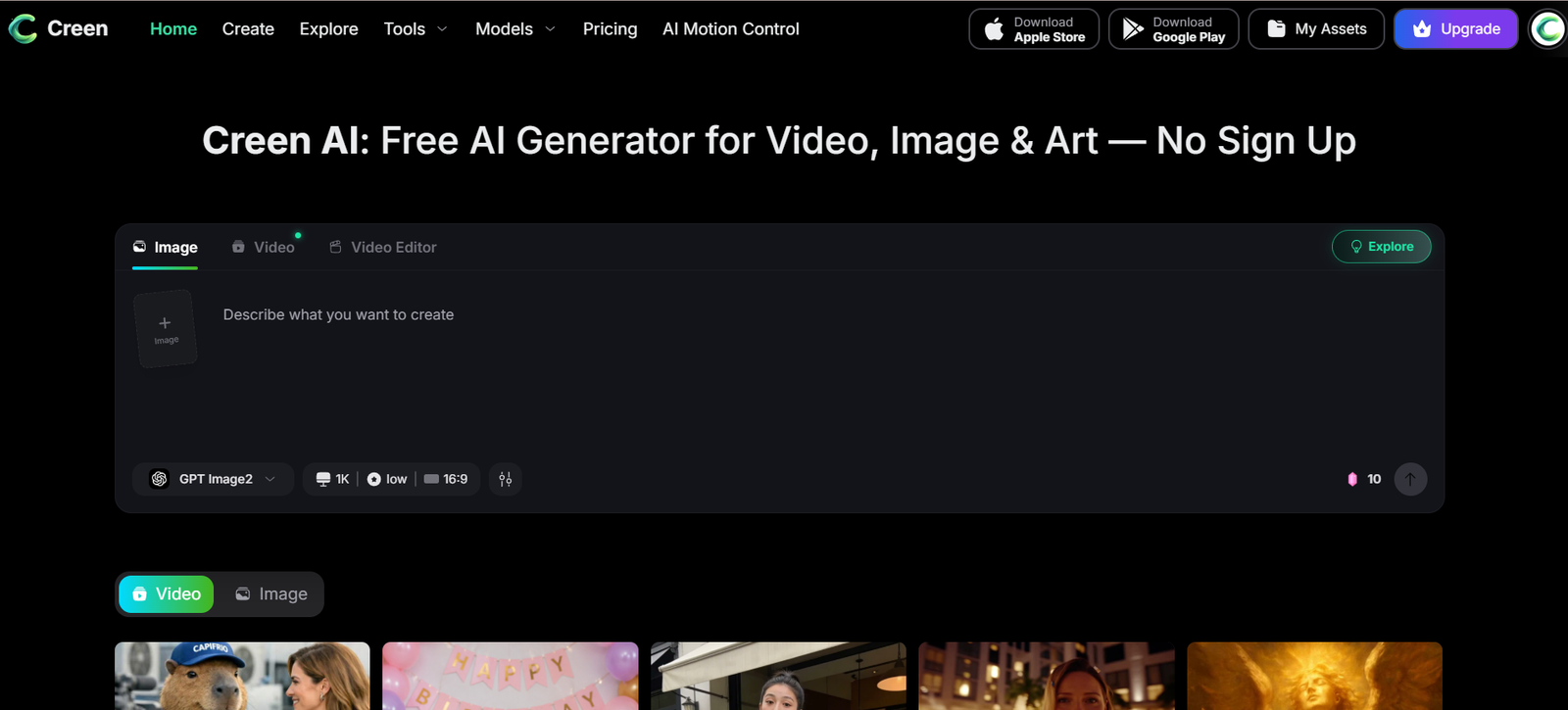Click Download Google Play button
The width and height of the screenshot is (1568, 710).
coord(1174,29)
